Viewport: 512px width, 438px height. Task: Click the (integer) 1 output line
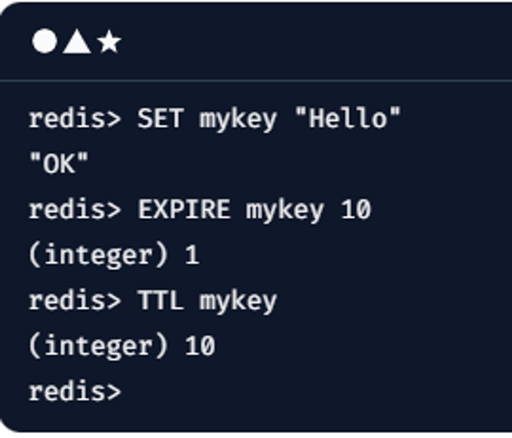pos(114,255)
